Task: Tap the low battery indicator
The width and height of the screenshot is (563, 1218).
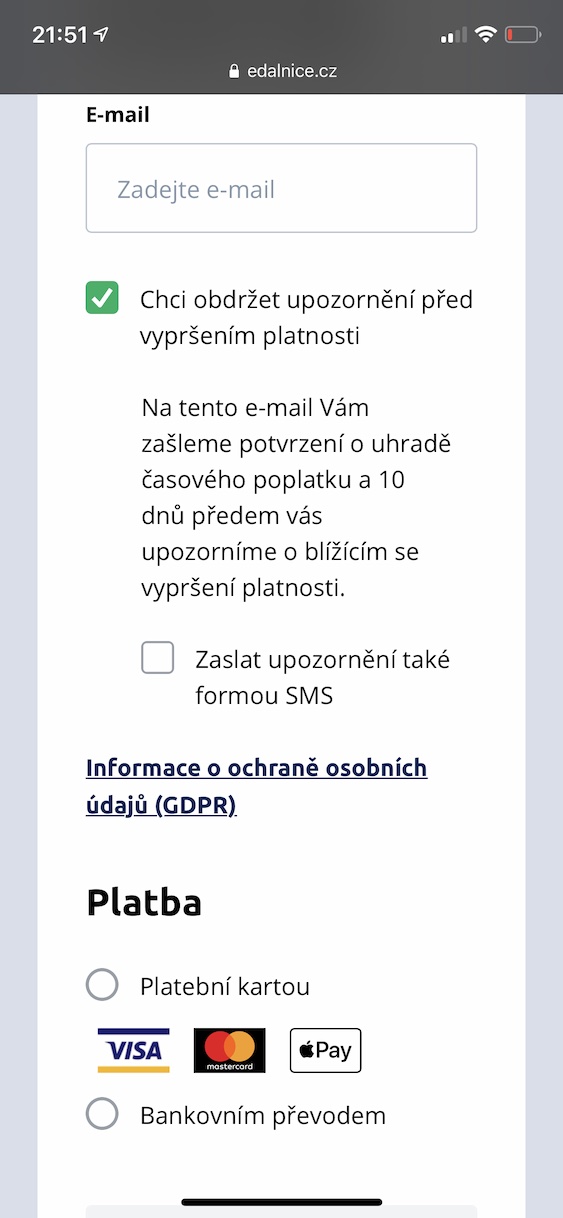Action: [x=523, y=35]
